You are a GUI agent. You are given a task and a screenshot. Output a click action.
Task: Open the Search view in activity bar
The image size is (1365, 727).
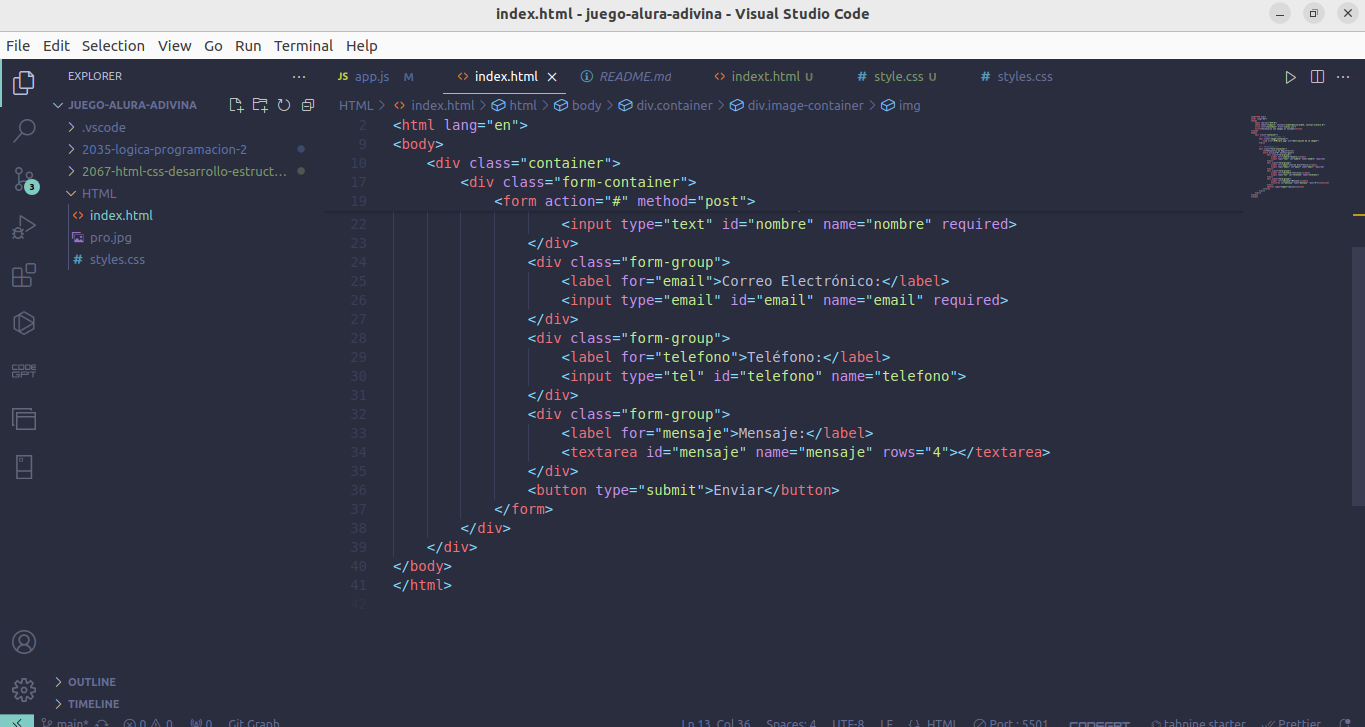(24, 130)
